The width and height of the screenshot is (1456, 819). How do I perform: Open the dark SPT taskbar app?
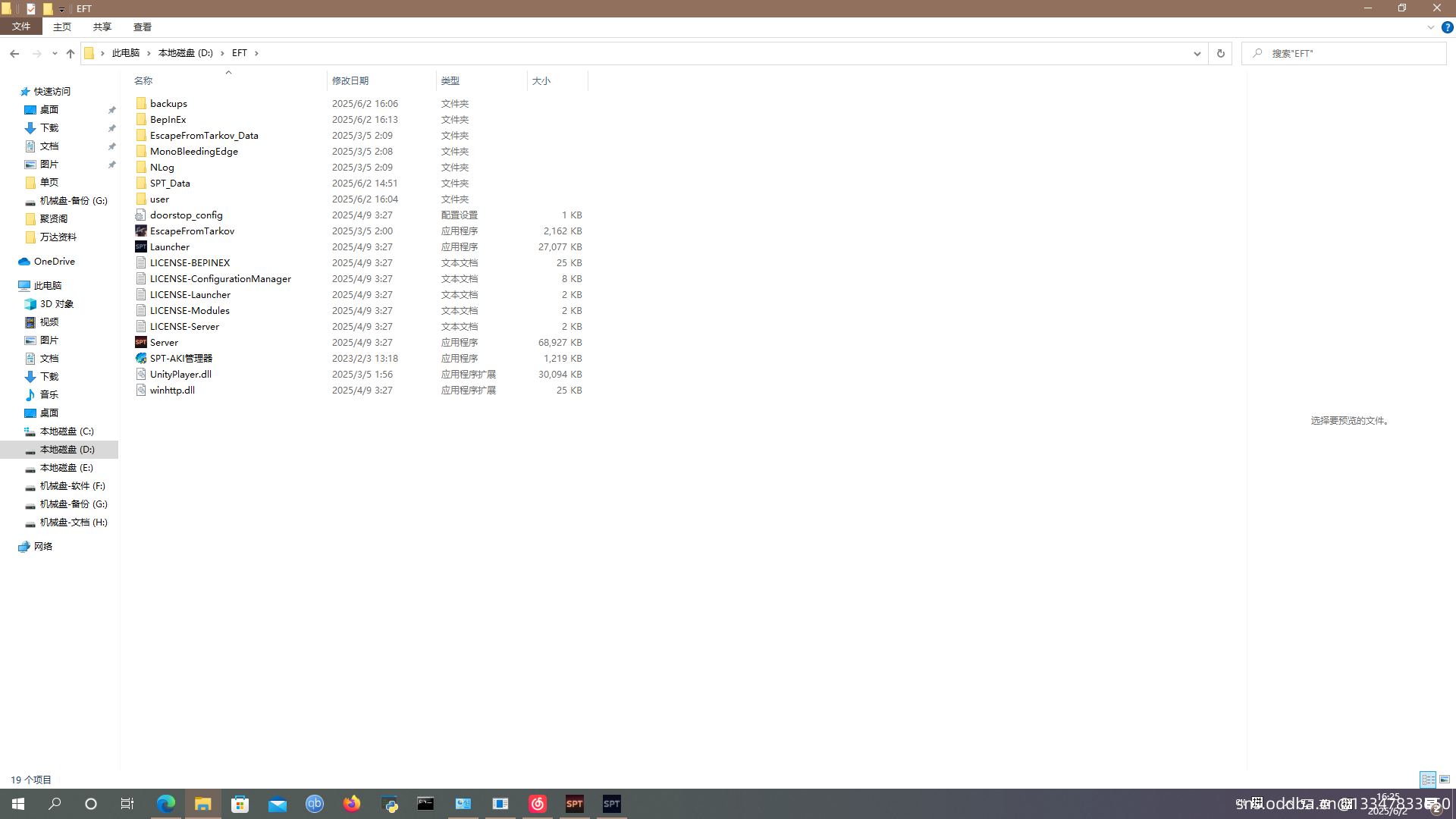pyautogui.click(x=612, y=804)
